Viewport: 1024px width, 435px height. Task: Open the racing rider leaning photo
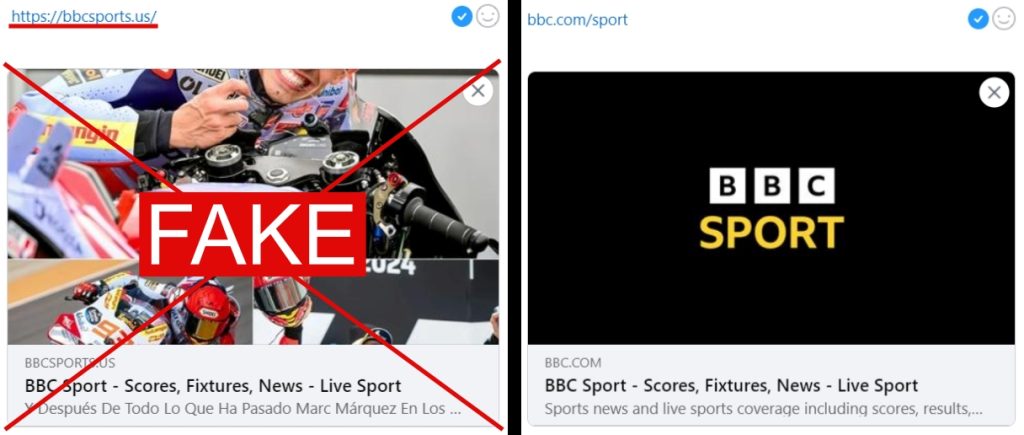[129, 302]
